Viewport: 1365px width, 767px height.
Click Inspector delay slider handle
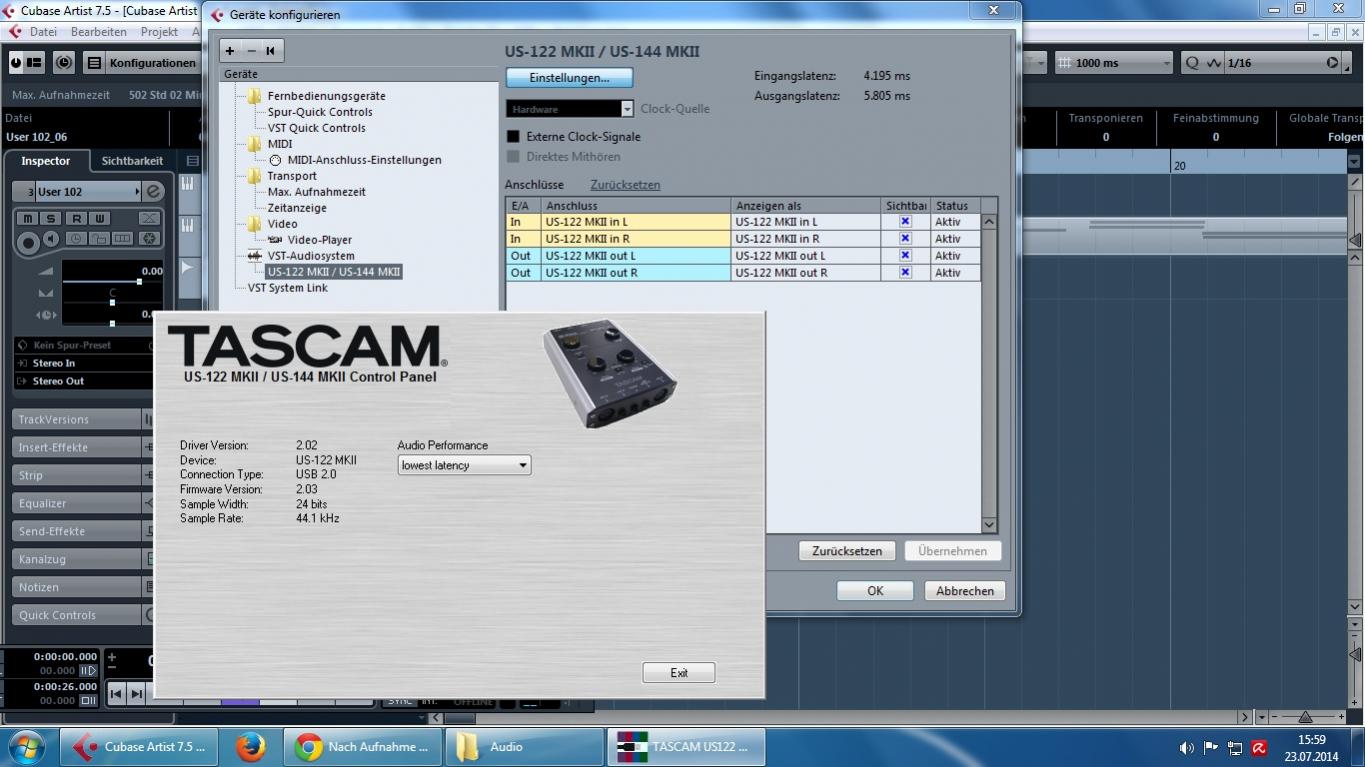point(112,323)
